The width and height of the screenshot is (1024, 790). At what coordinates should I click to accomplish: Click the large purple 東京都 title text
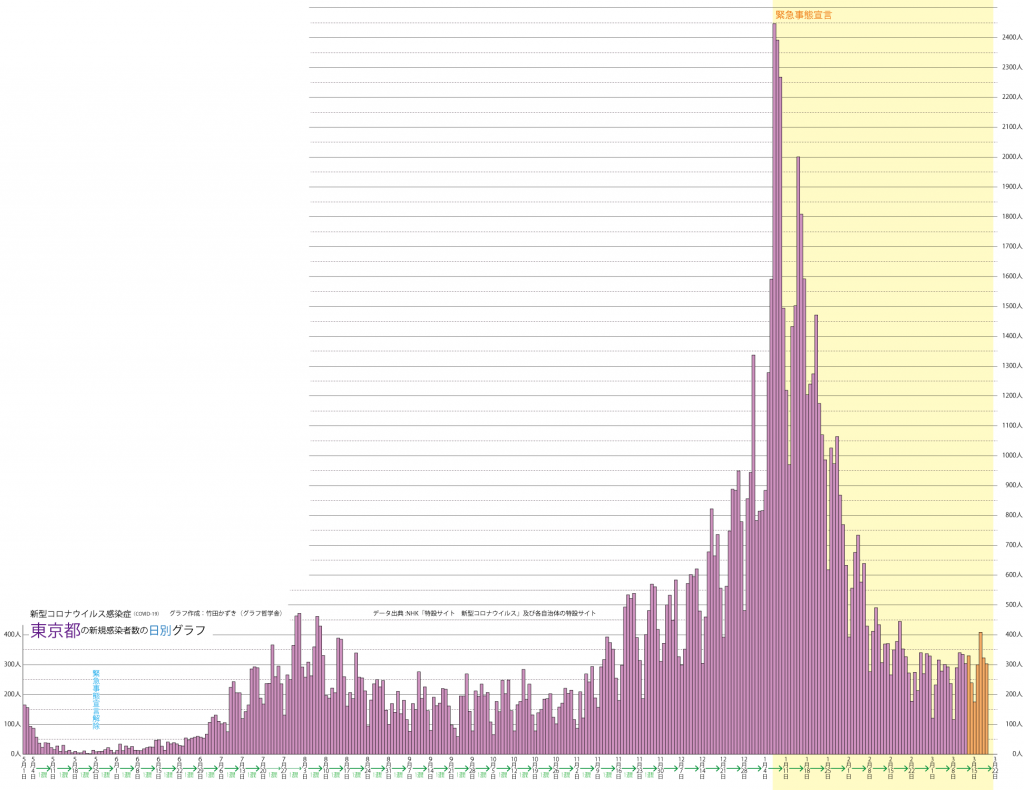[x=52, y=631]
